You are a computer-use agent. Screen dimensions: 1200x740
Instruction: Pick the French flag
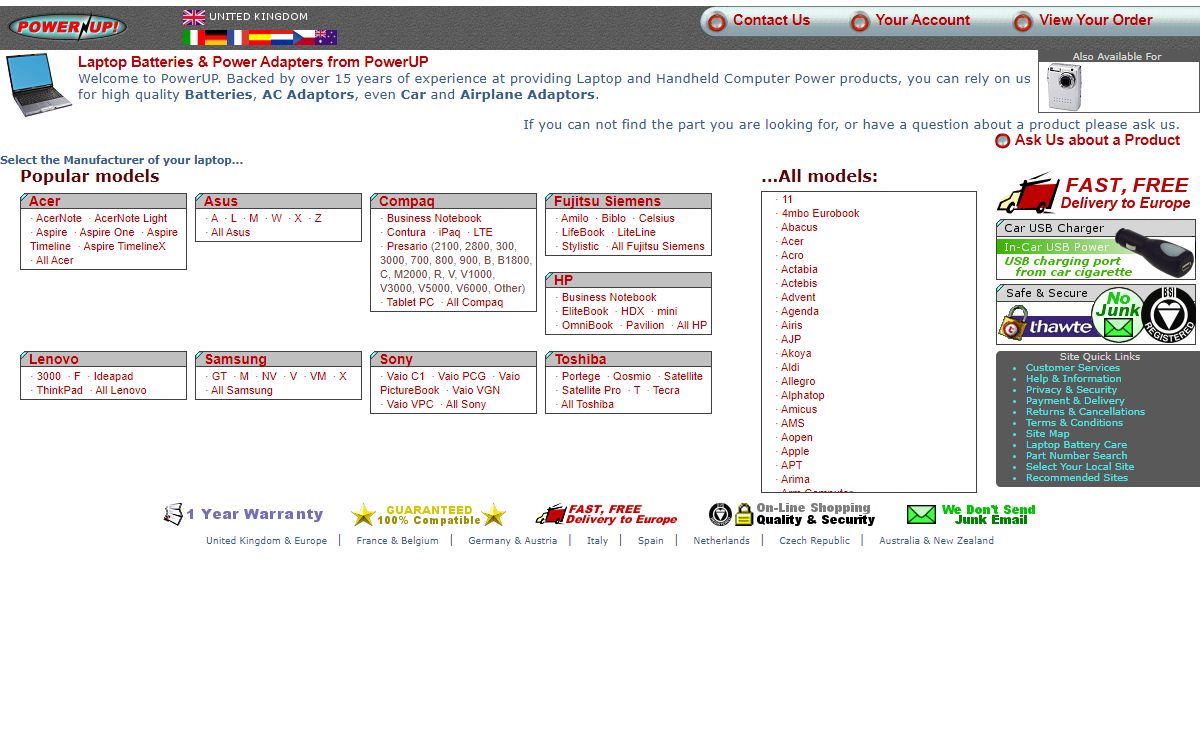(238, 38)
